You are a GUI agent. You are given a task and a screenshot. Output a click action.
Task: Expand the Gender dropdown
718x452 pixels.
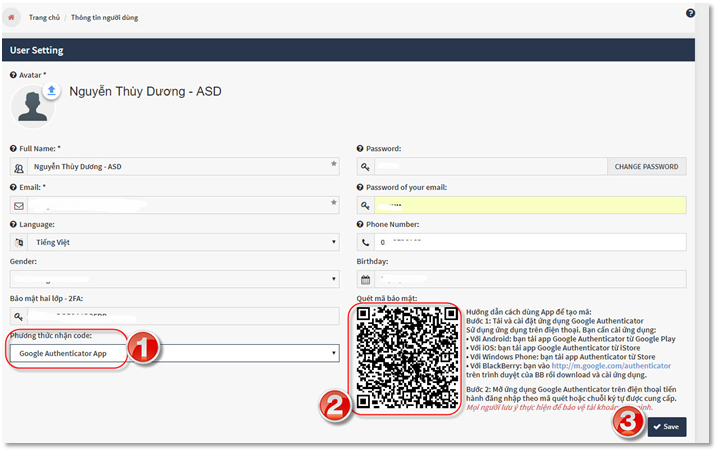click(180, 280)
